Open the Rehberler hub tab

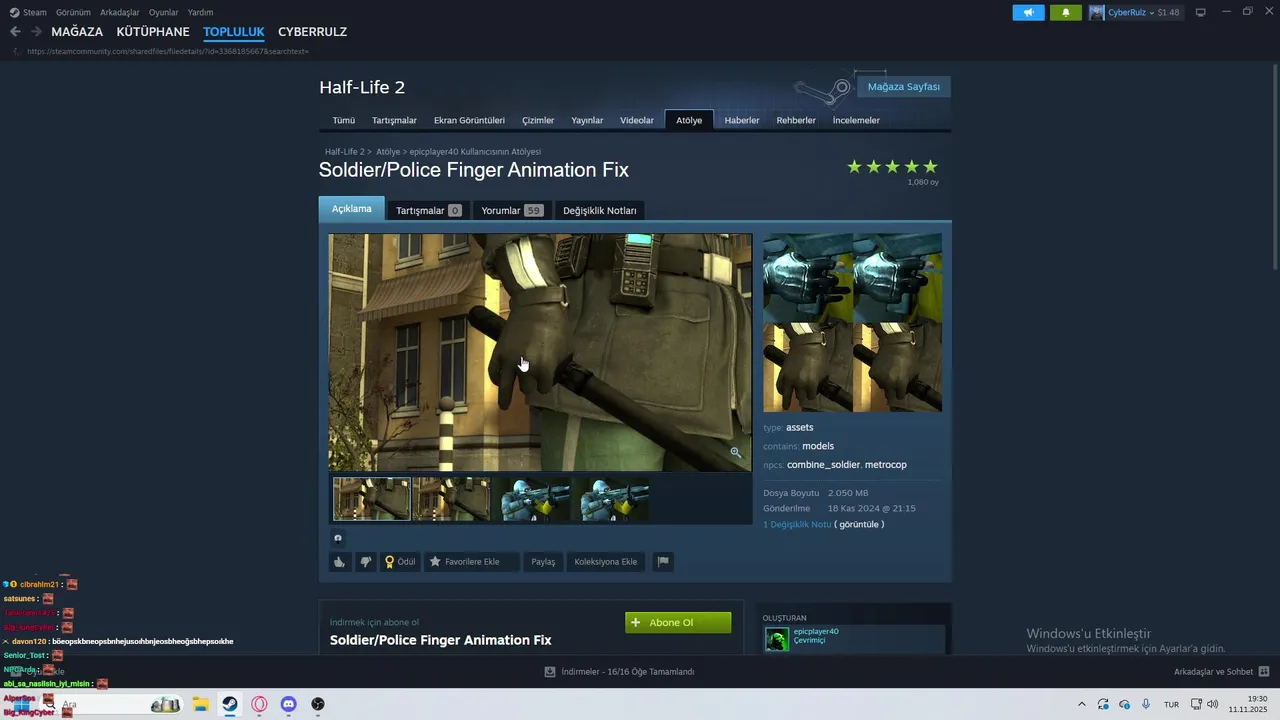(x=796, y=120)
